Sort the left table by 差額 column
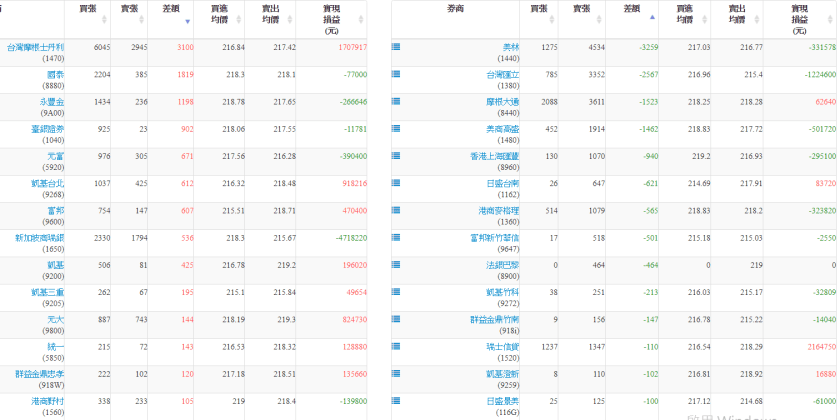The width and height of the screenshot is (840, 420). tap(171, 13)
